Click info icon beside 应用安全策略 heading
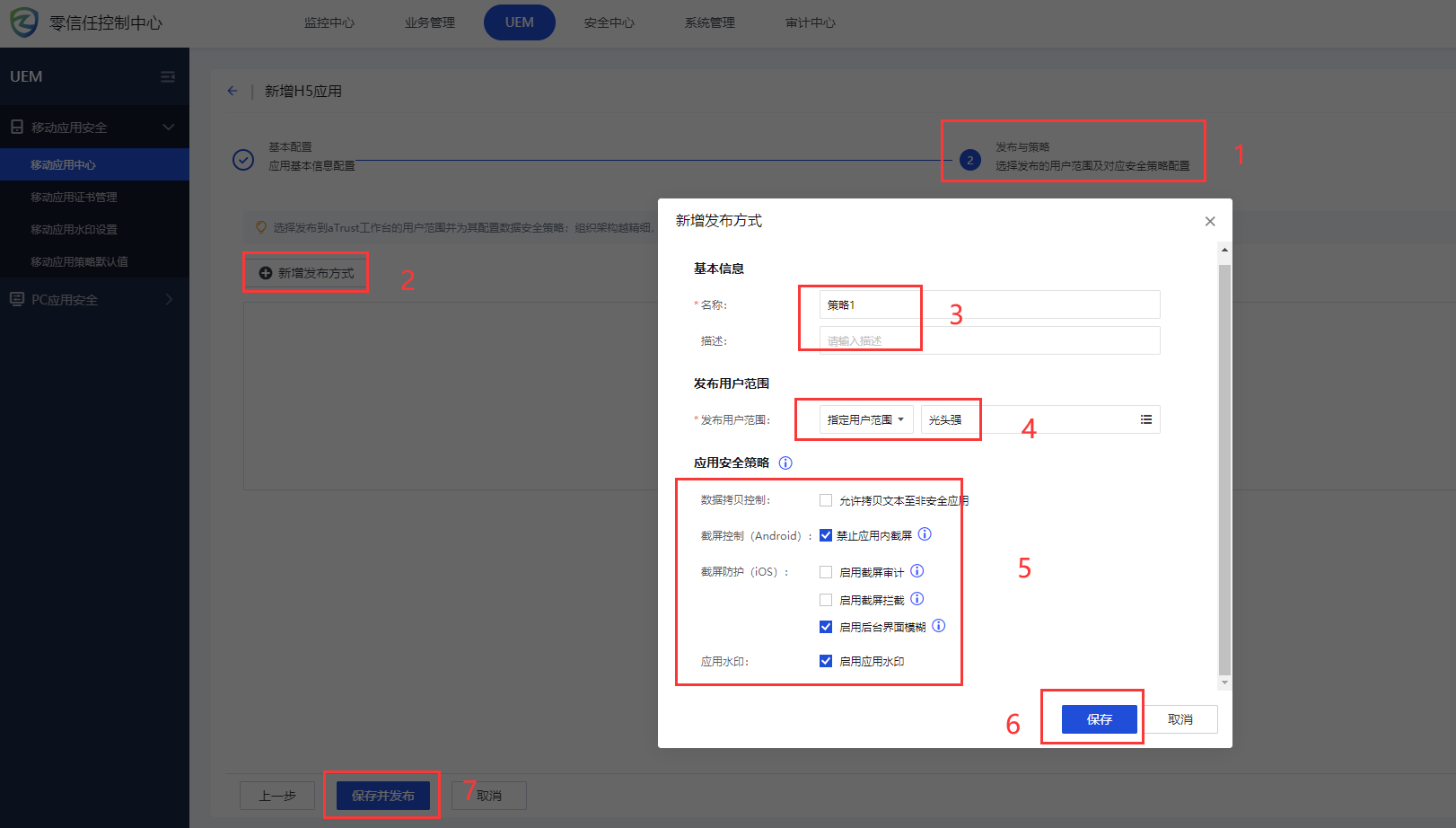This screenshot has width=1456, height=828. tap(785, 463)
